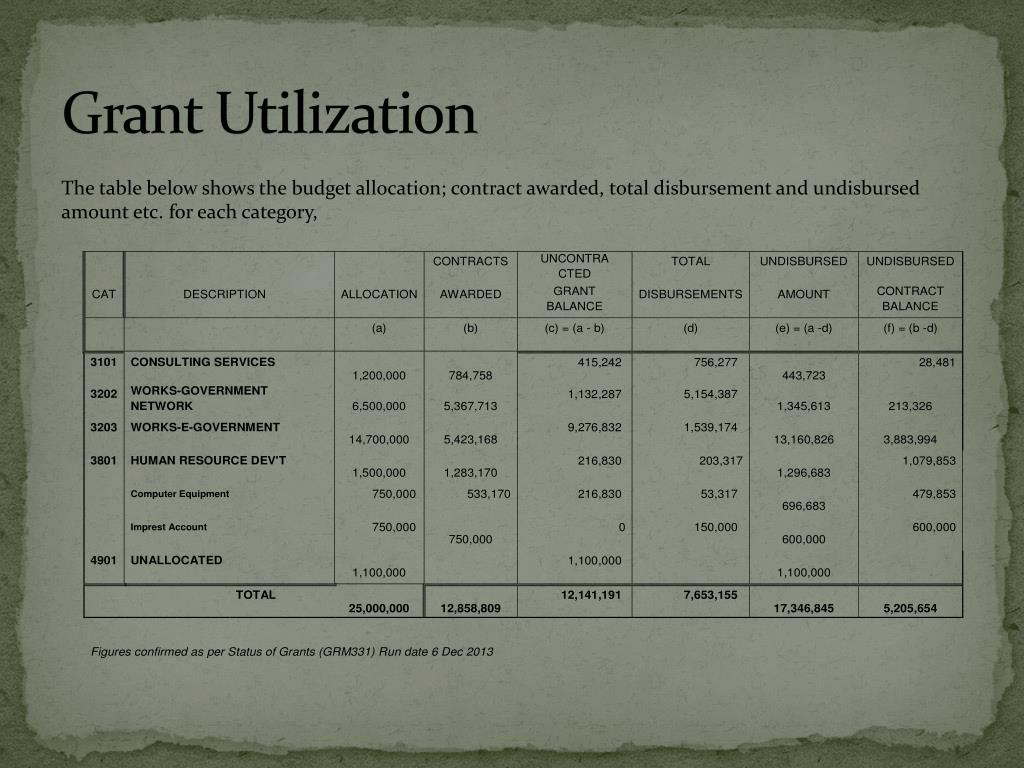Click the footnote 'Figures confirmed as per Status of Grants'
The width and height of the screenshot is (1024, 768).
pyautogui.click(x=292, y=652)
